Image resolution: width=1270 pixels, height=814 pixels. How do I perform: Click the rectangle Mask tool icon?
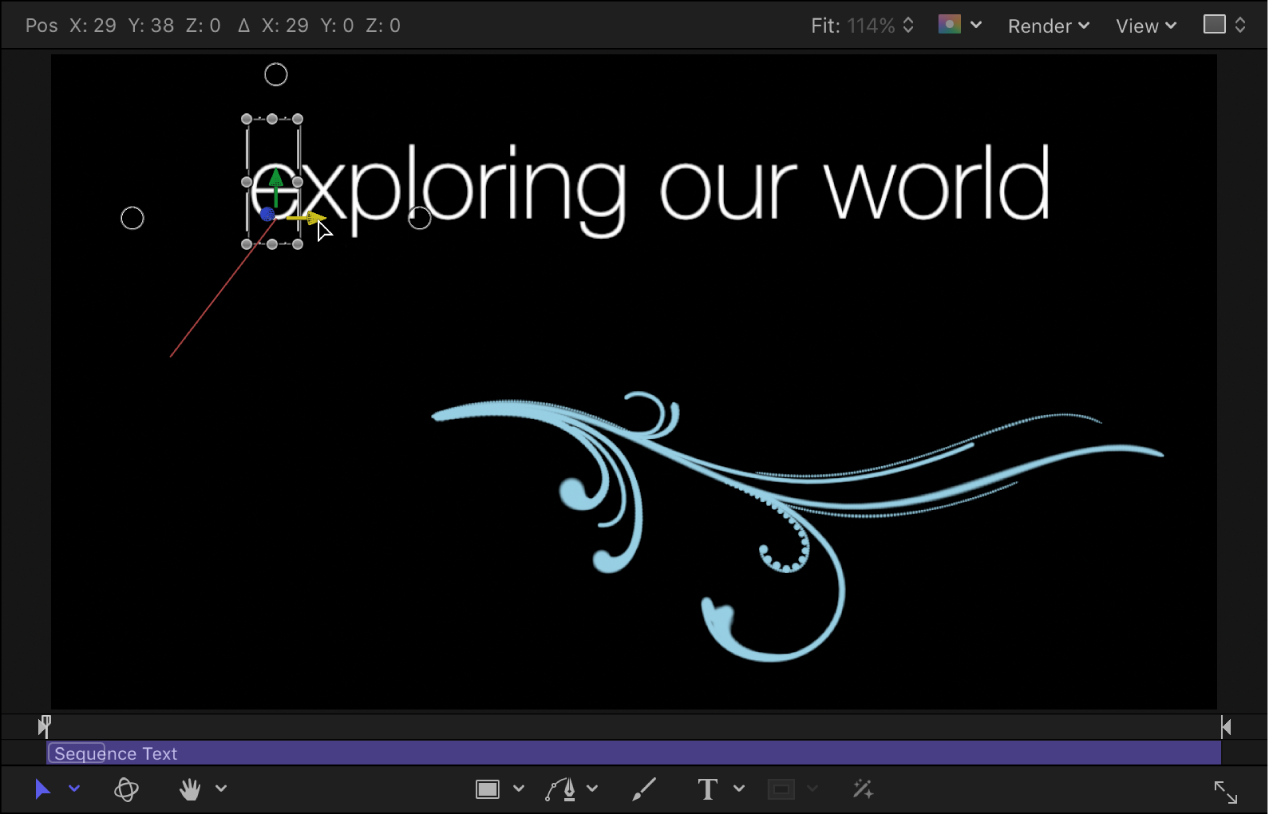(x=780, y=789)
